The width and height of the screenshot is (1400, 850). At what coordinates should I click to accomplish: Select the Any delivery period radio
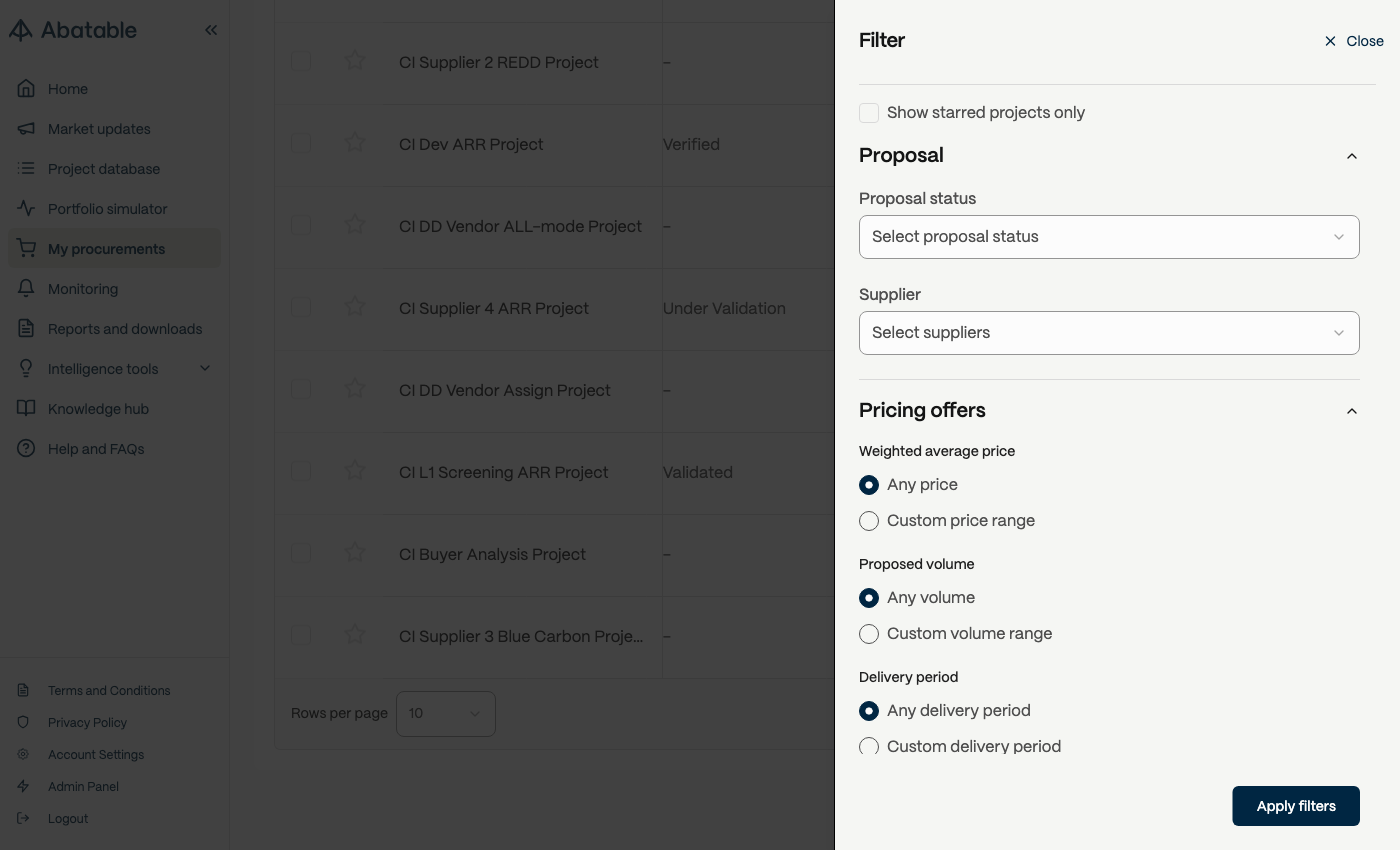point(869,711)
